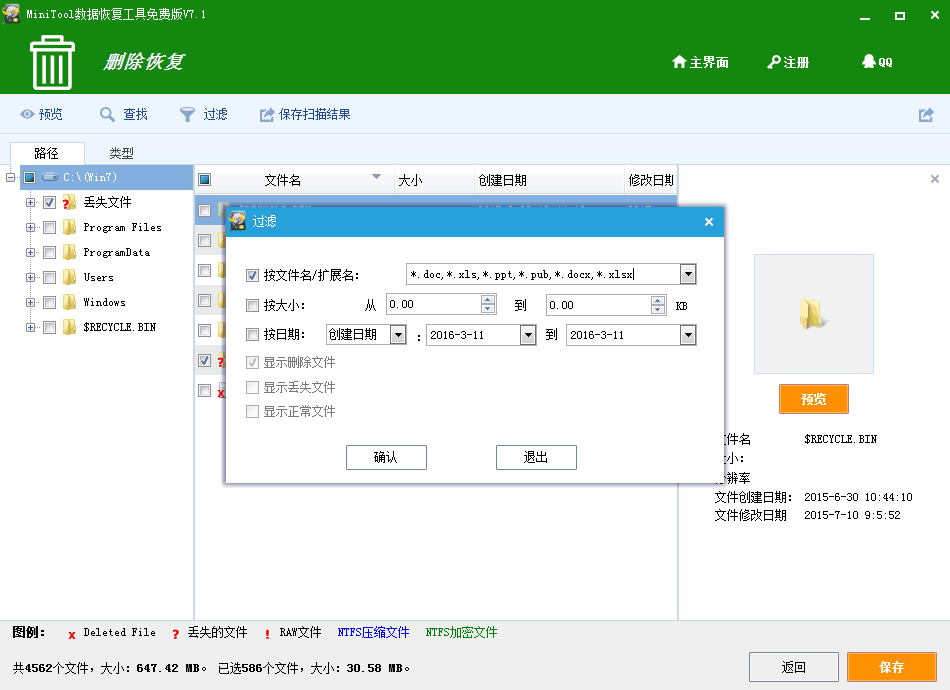Click the minimum size 0.00 field

click(x=434, y=304)
